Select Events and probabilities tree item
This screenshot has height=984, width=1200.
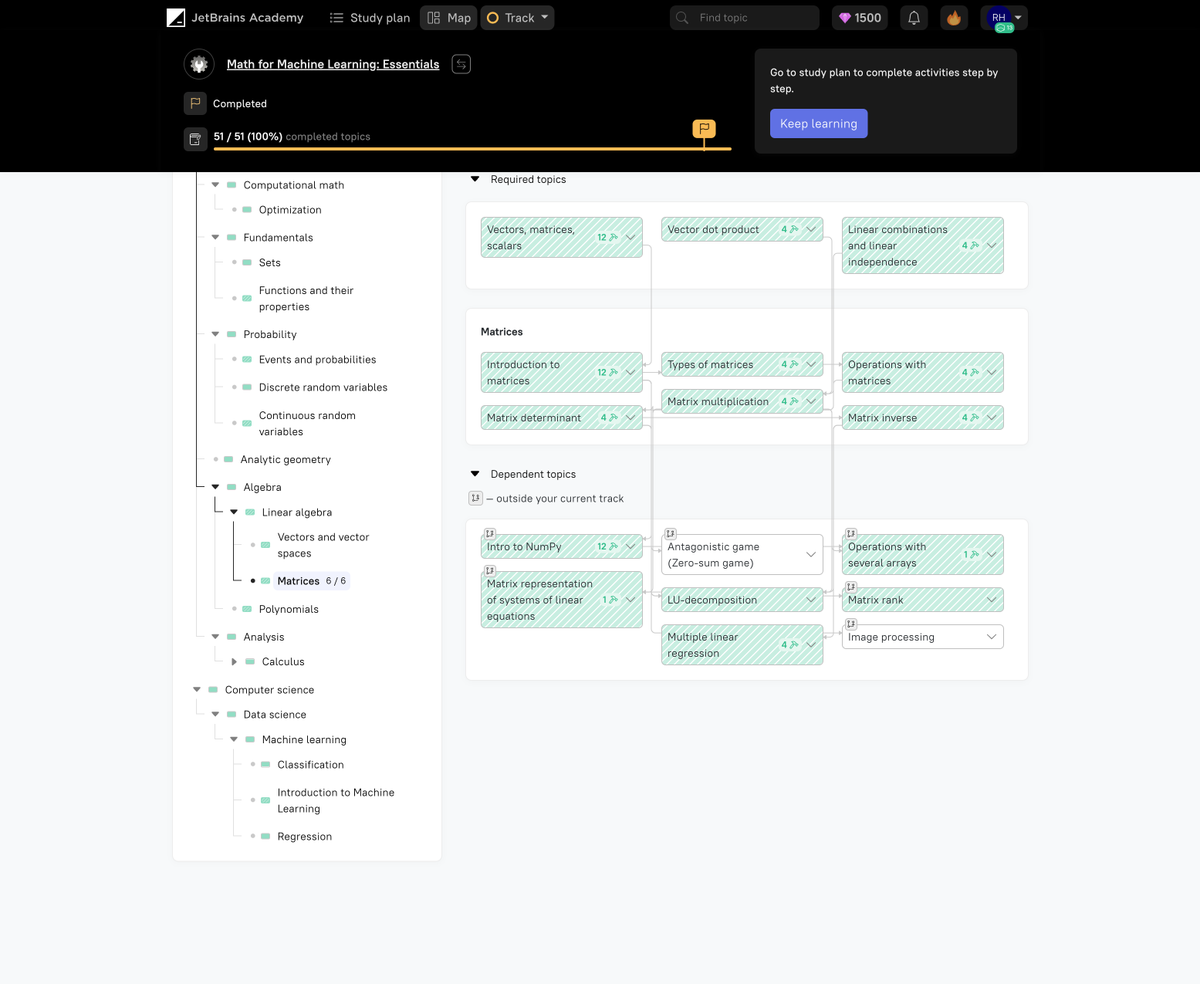(x=317, y=360)
